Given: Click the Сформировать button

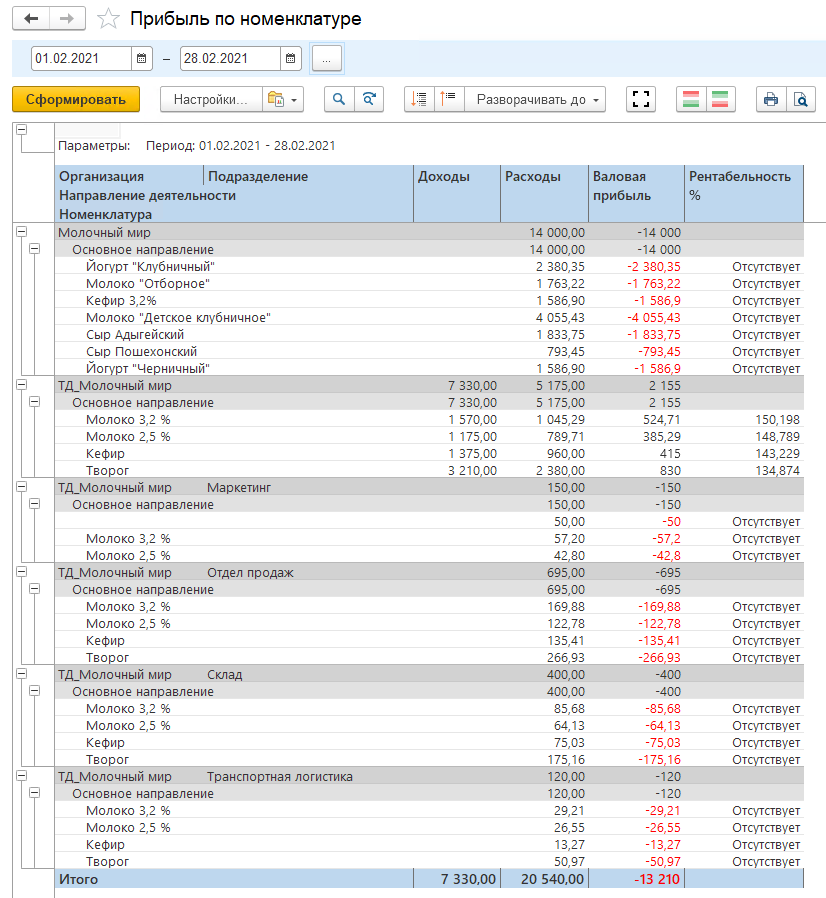Looking at the screenshot, I should click(x=76, y=99).
